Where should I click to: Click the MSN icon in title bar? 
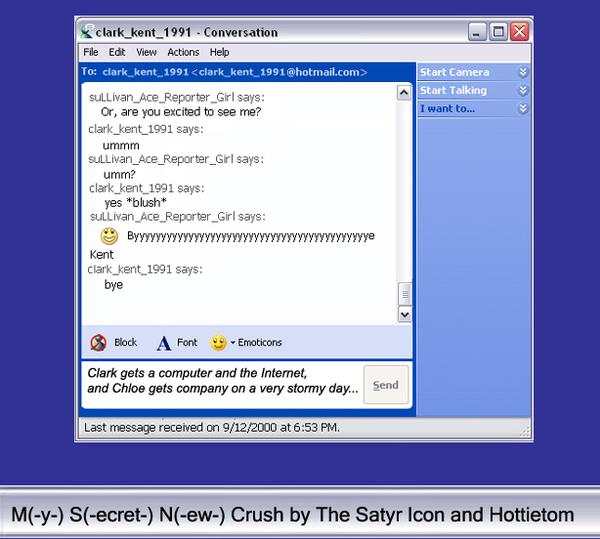(88, 31)
